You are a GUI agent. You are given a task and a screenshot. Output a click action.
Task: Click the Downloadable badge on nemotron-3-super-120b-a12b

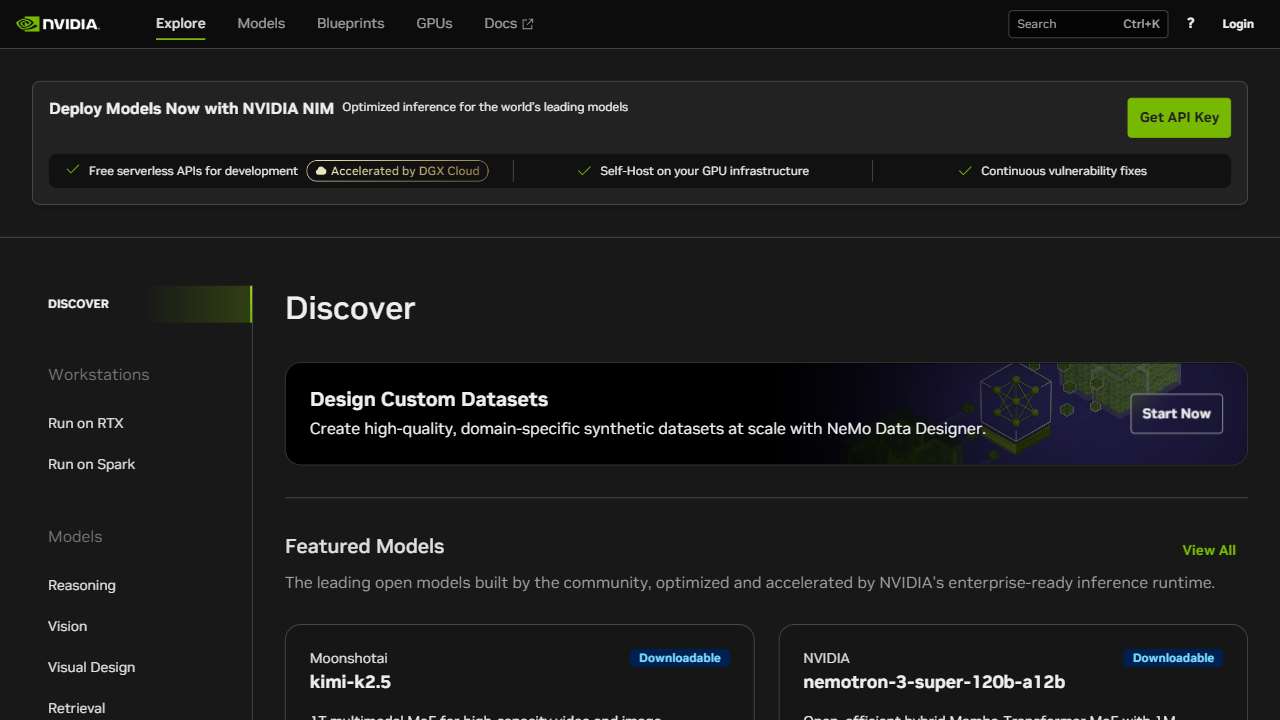[1173, 657]
